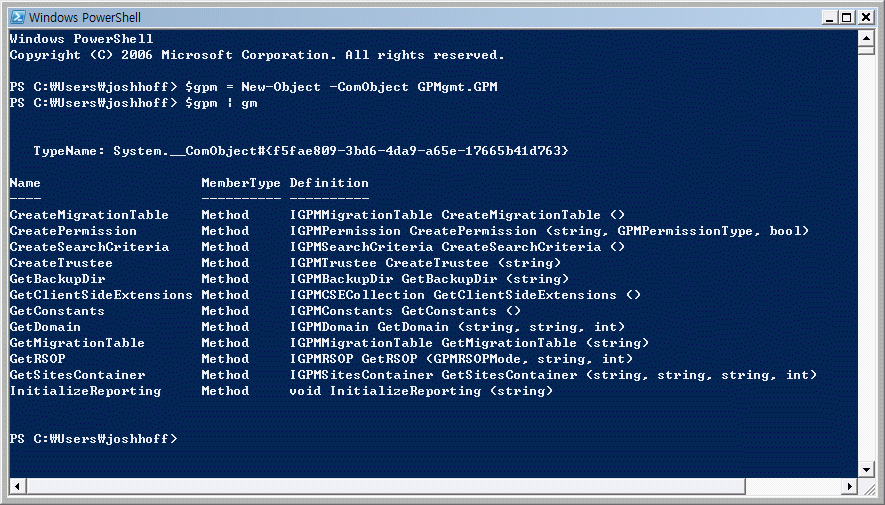
Task: Click the MemberType column header
Action: [241, 183]
